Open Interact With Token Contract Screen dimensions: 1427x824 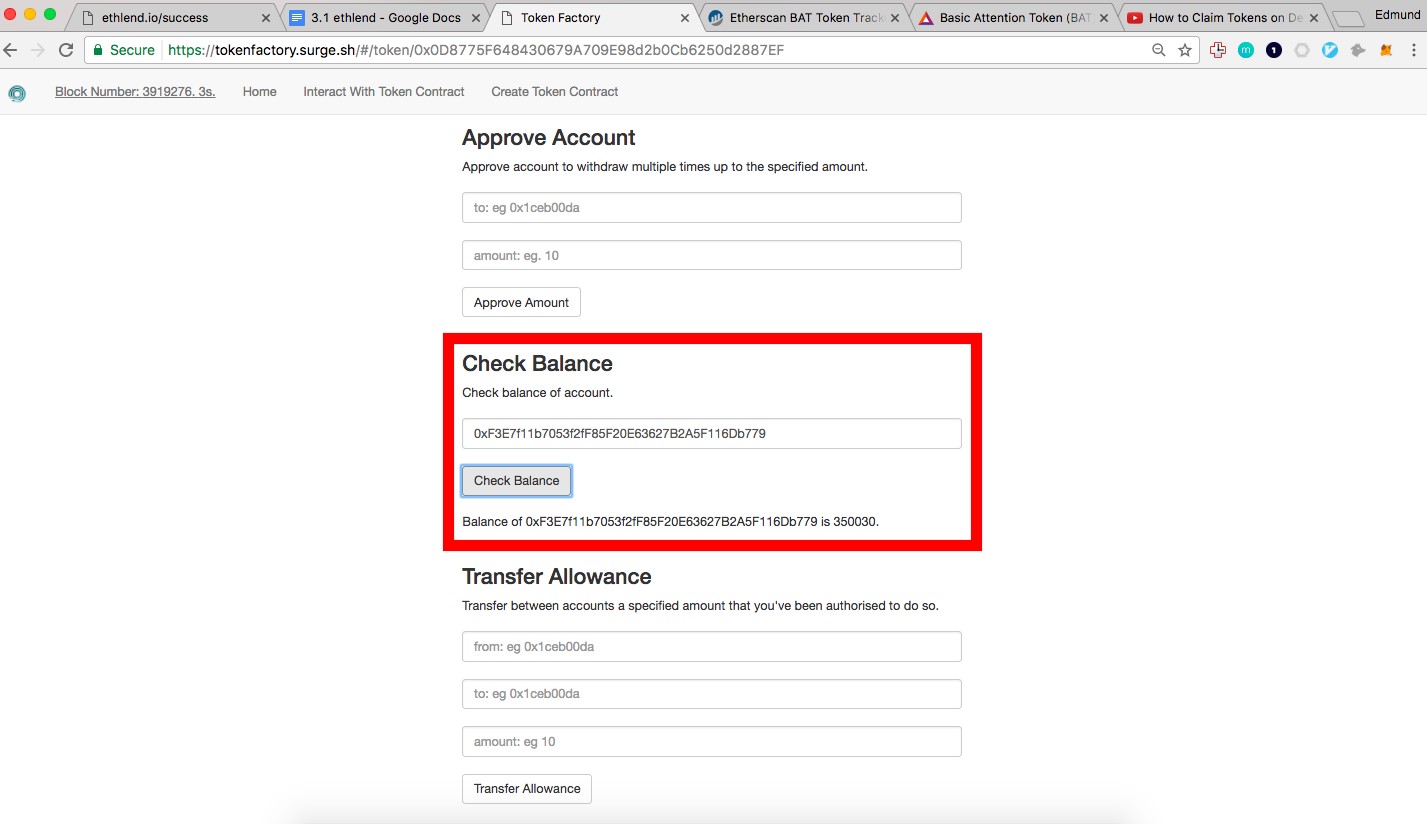[384, 91]
